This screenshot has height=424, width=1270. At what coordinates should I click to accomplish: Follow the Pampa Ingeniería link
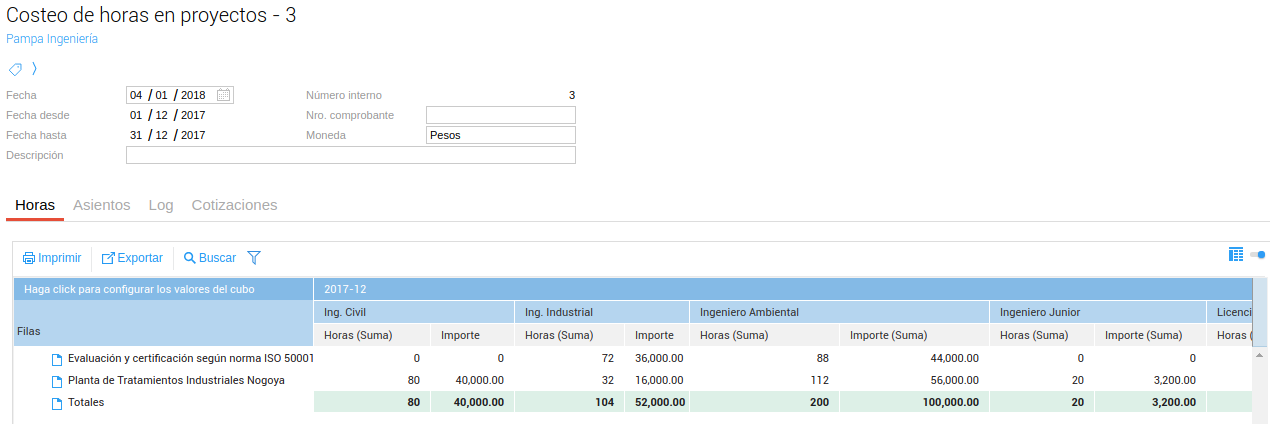click(52, 39)
